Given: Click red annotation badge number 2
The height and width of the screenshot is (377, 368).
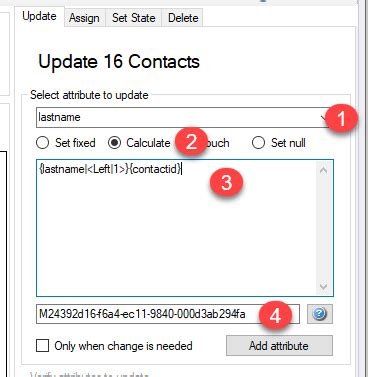Looking at the screenshot, I should [x=191, y=142].
